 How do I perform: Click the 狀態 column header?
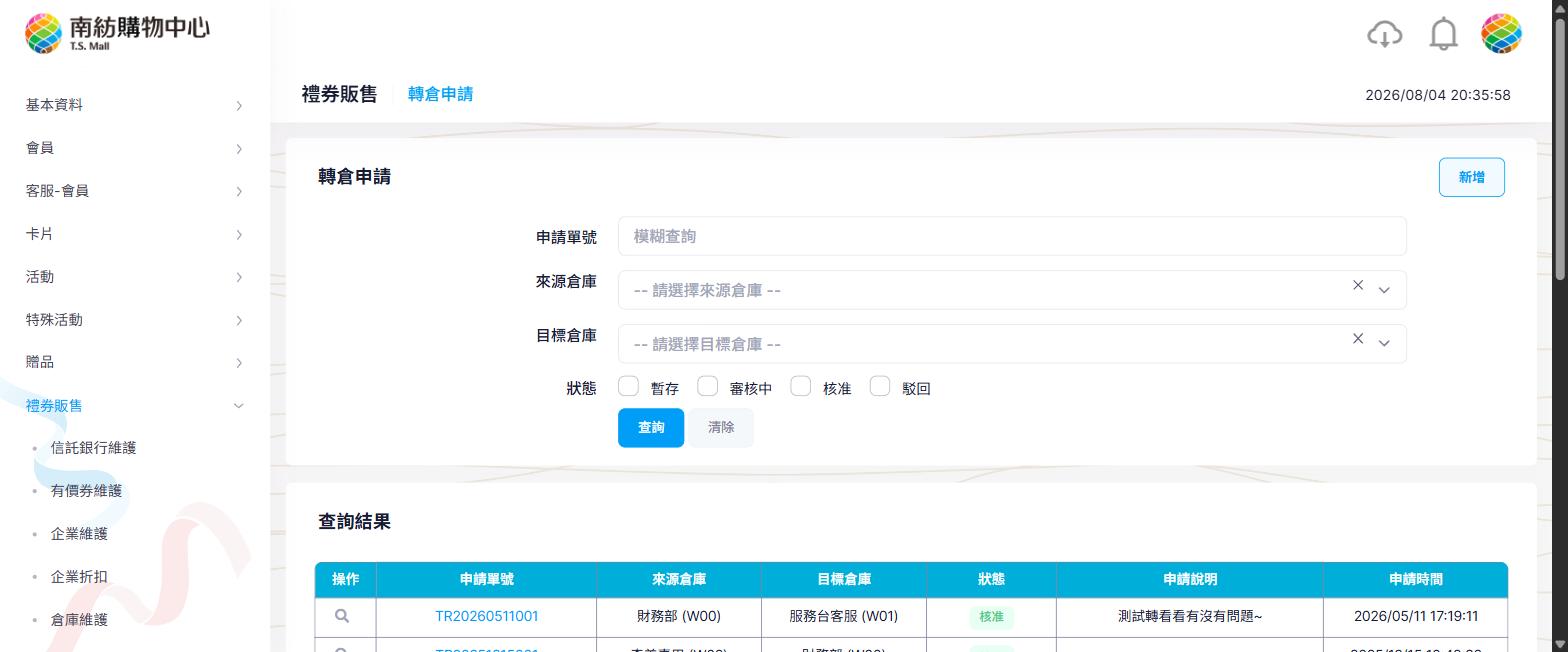(x=991, y=579)
